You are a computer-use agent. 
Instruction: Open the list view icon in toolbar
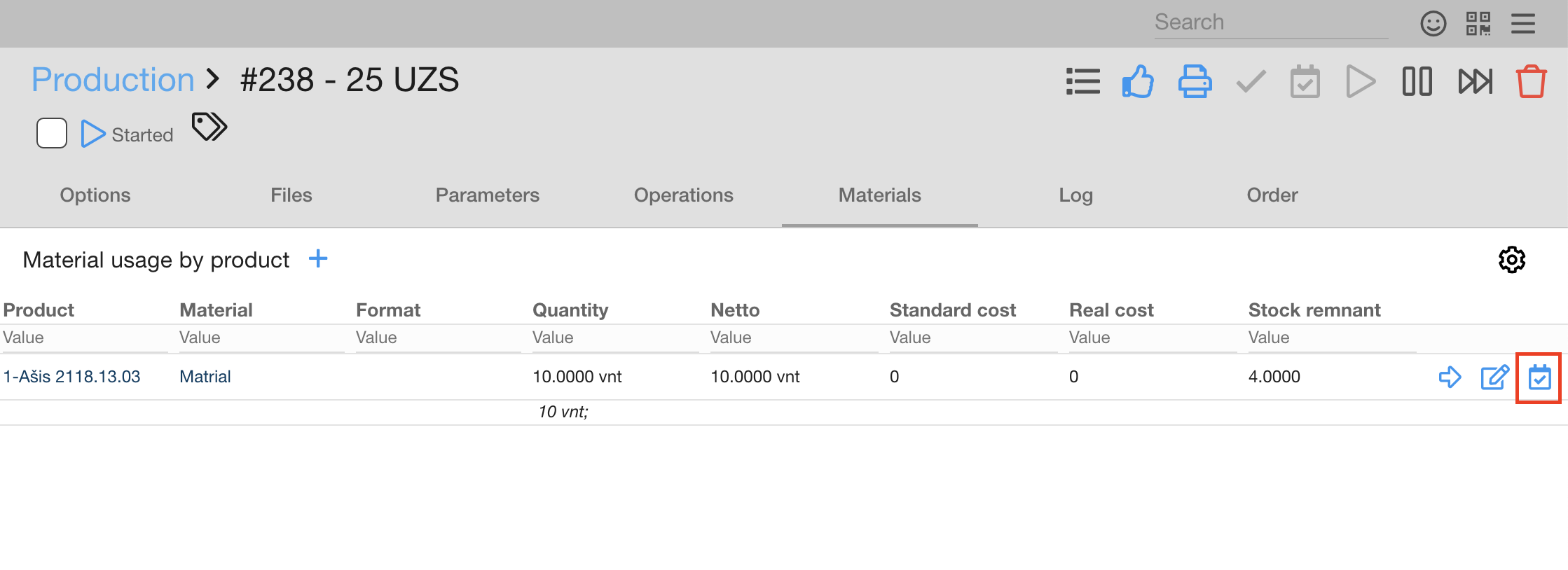coord(1082,82)
